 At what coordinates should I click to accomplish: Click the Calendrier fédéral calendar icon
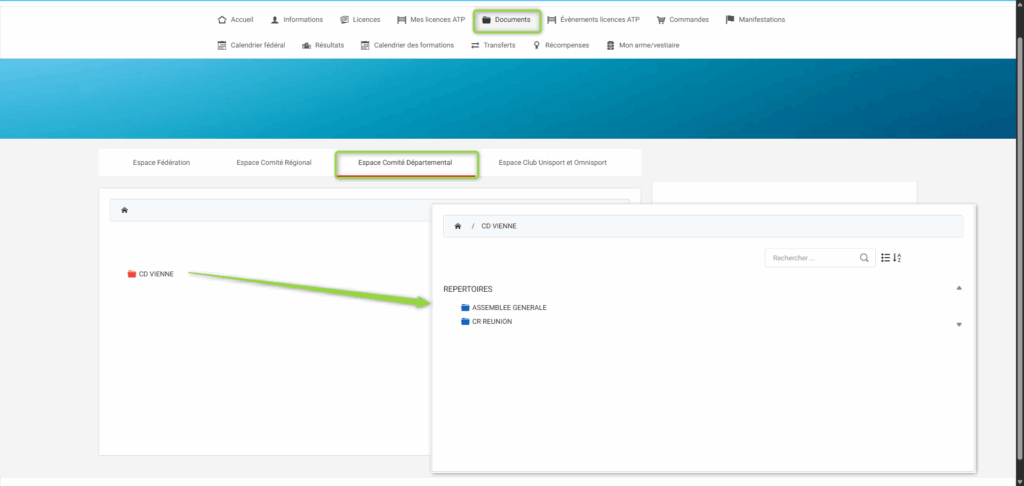tap(222, 45)
